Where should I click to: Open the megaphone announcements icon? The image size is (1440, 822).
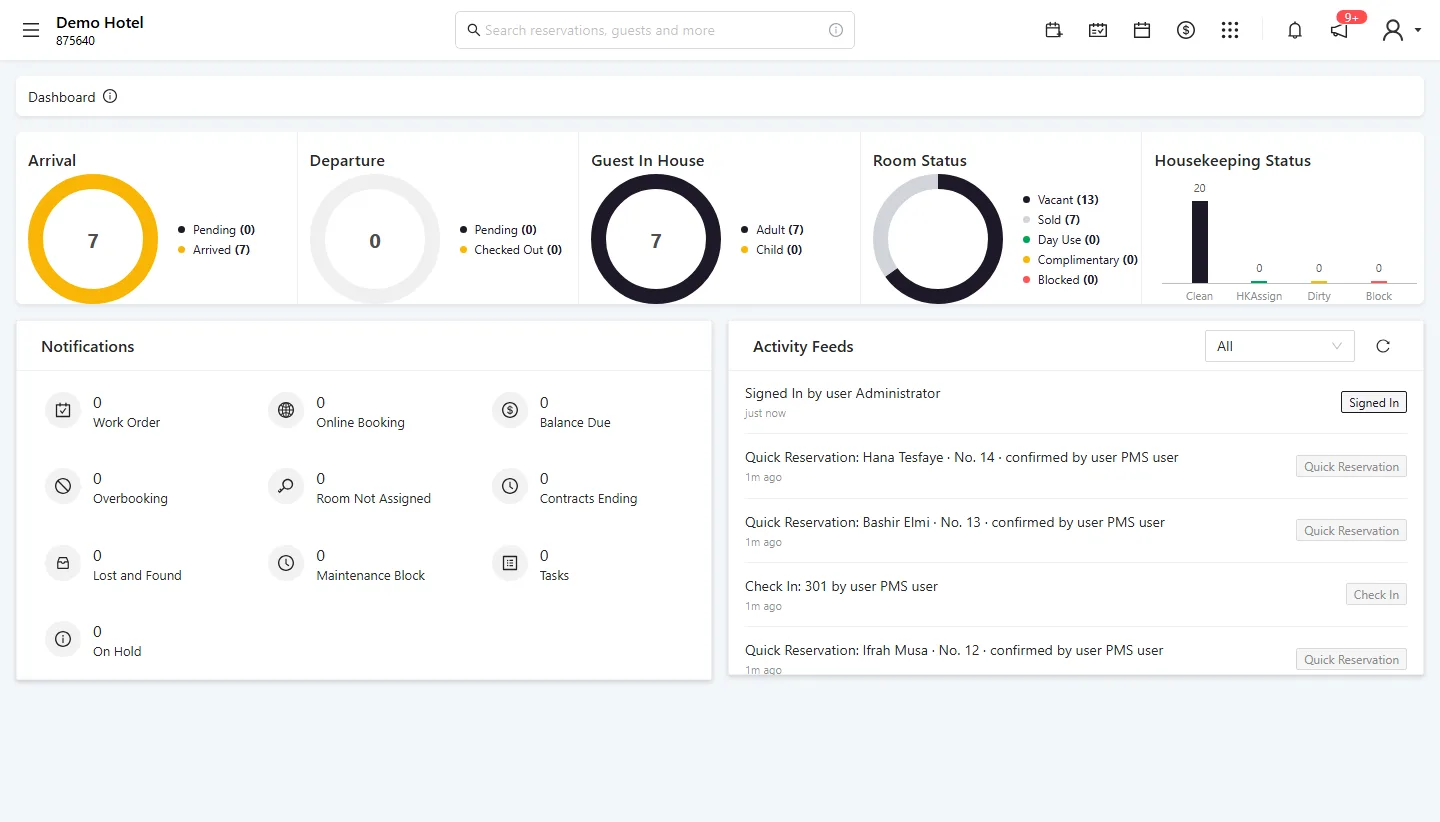pos(1339,30)
